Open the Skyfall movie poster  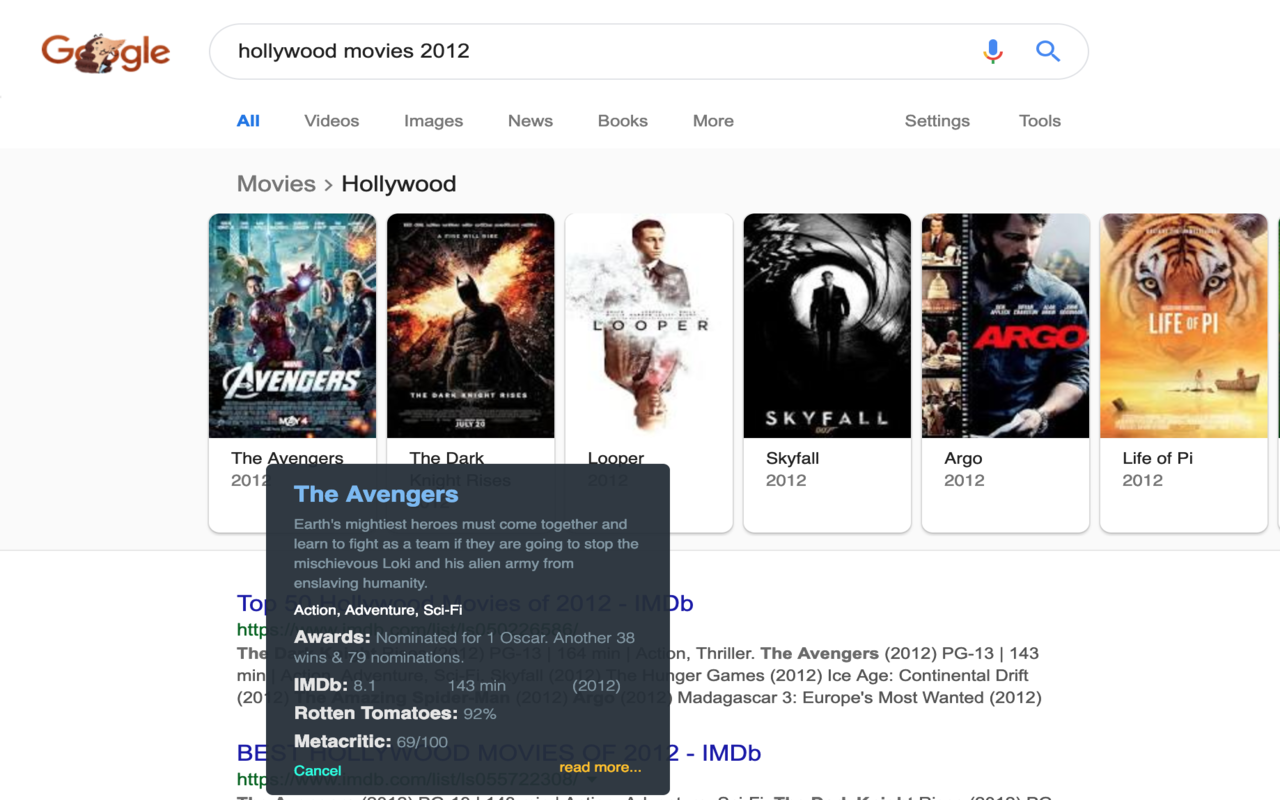click(827, 326)
